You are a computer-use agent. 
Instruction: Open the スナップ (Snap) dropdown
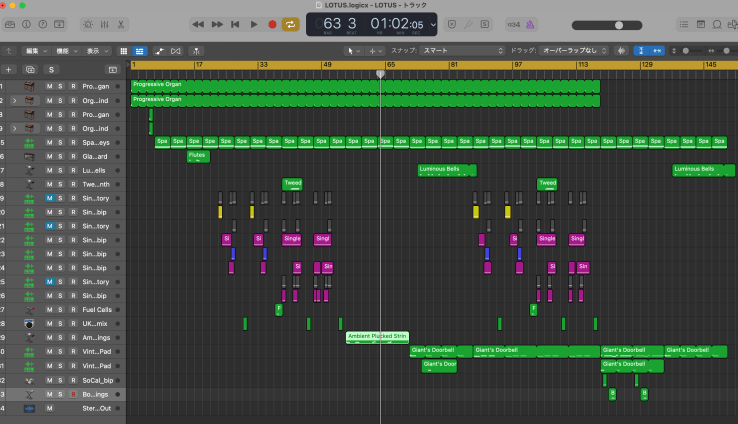462,50
